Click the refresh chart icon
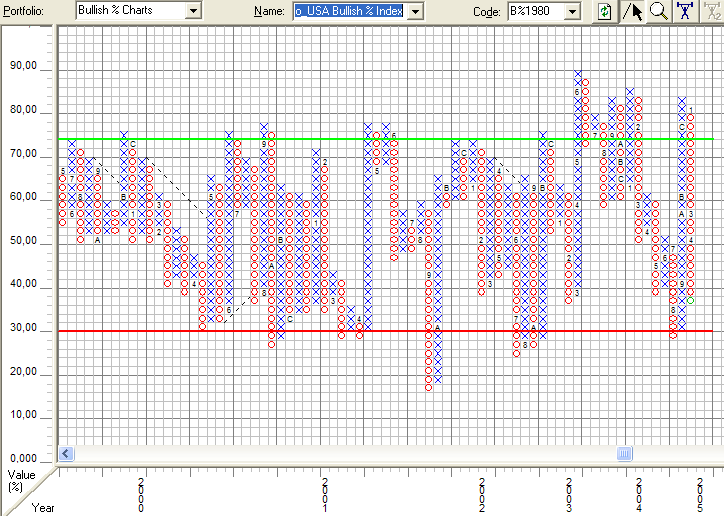724x516 pixels. point(605,11)
